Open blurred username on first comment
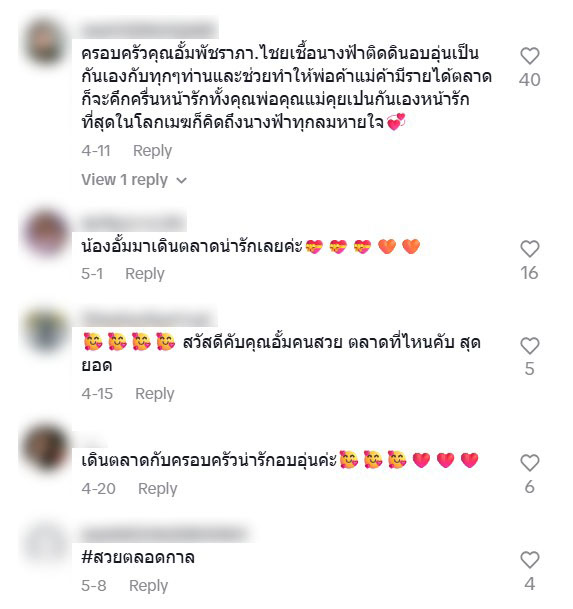Image resolution: width=573 pixels, height=609 pixels. (x=150, y=30)
